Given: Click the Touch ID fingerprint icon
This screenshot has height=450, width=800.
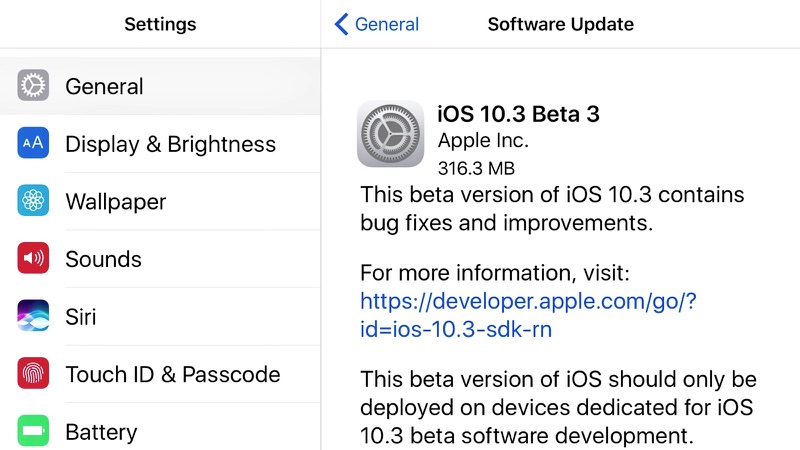Looking at the screenshot, I should tap(33, 374).
